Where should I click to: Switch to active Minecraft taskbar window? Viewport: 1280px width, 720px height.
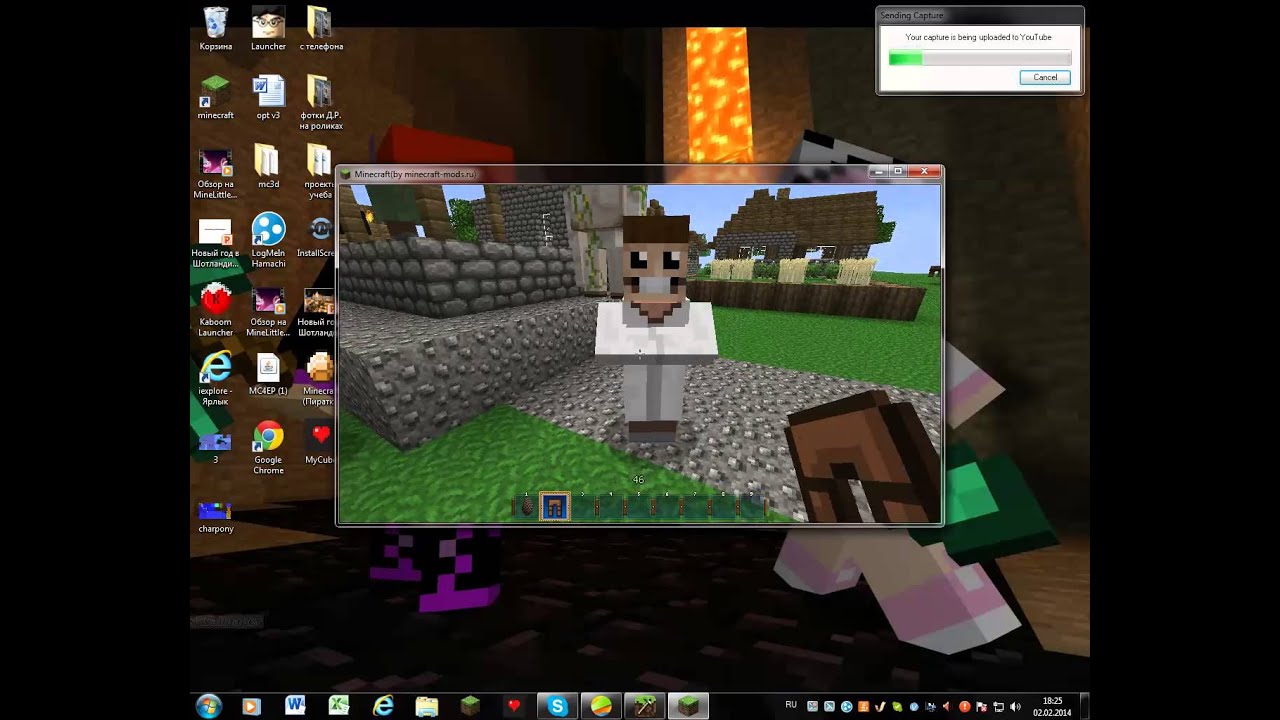tap(689, 706)
